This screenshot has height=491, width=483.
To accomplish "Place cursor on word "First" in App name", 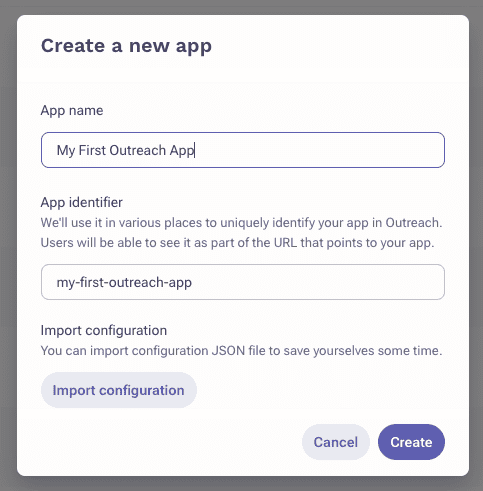I will click(92, 150).
